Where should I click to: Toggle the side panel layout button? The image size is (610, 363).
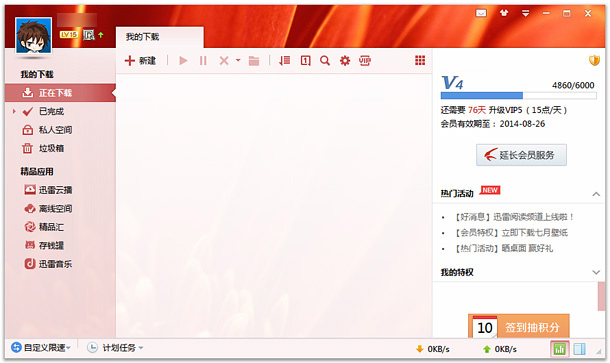point(579,349)
